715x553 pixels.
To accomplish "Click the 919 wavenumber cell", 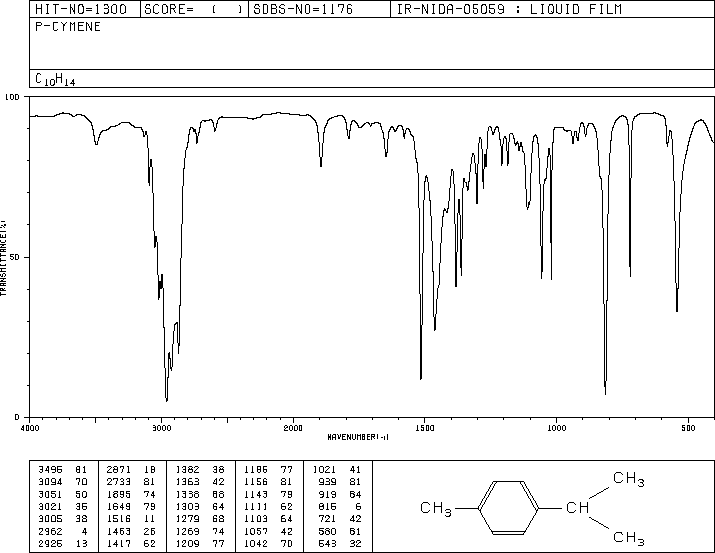I will point(327,494).
